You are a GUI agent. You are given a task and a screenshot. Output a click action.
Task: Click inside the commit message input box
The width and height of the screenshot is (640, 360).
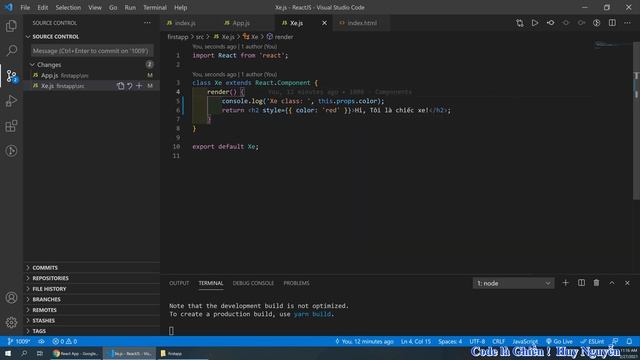(92, 51)
